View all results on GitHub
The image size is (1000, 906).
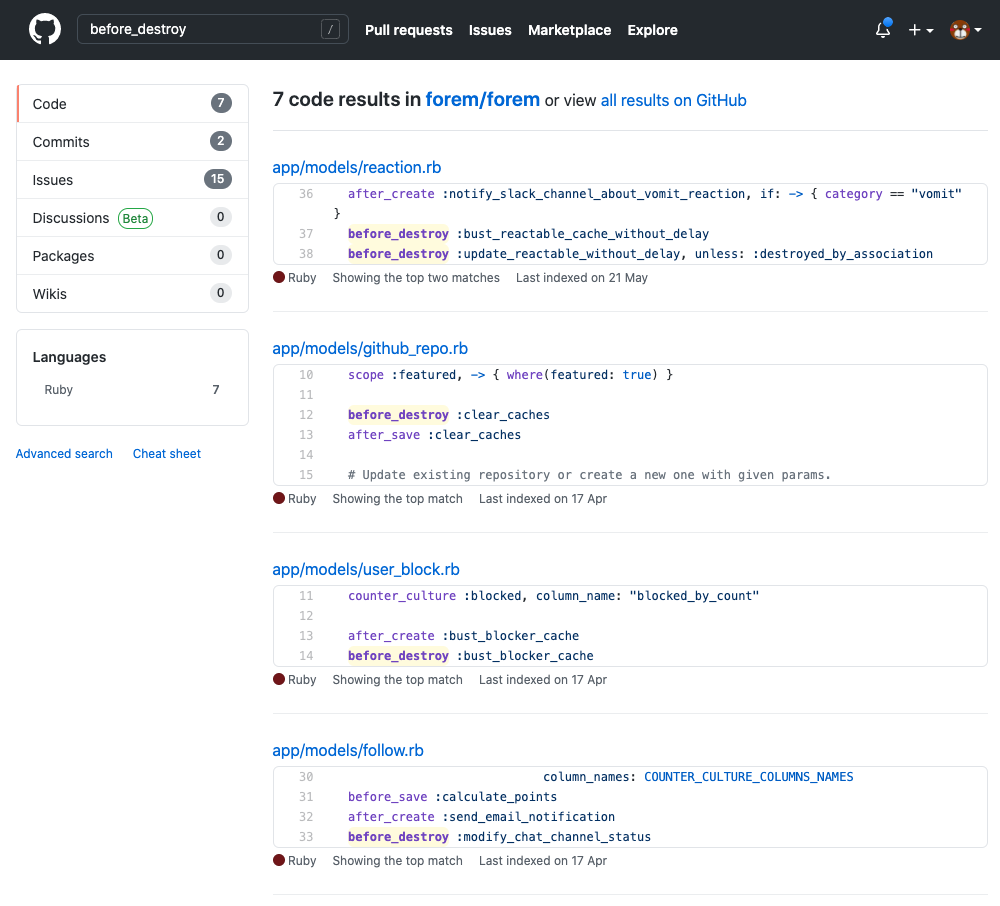673,100
